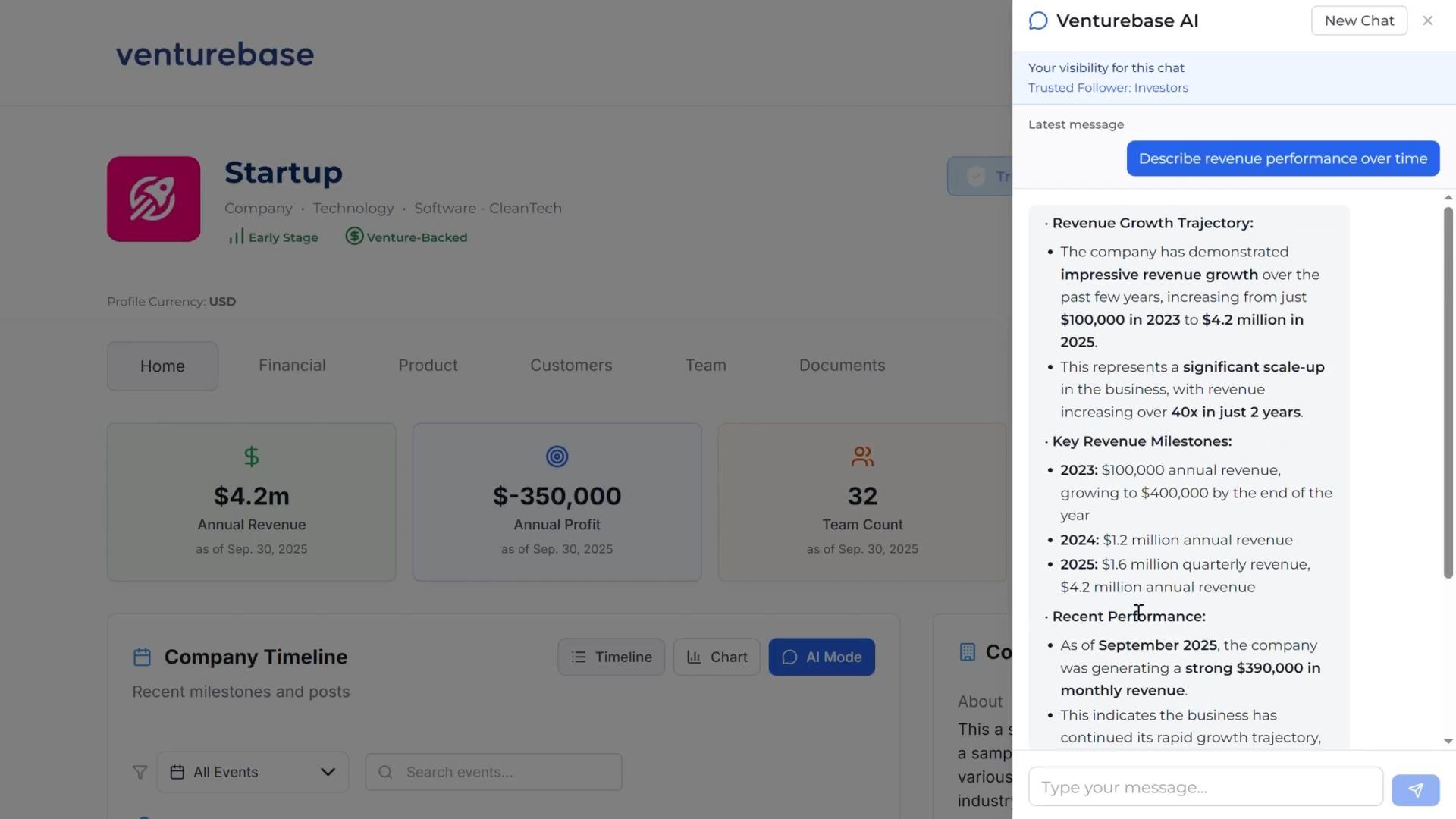Click the send message paper plane icon
The height and width of the screenshot is (819, 1456).
point(1415,789)
